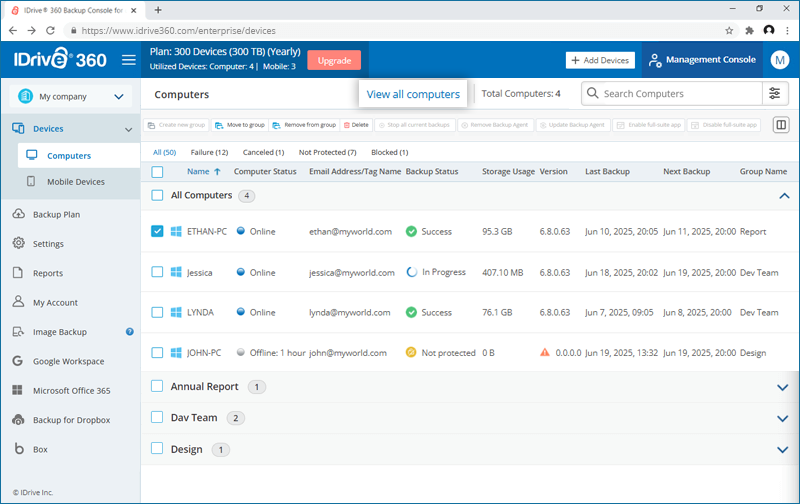Click the browser extensions puzzle icon
Screen dimensions: 800x504
point(749,31)
